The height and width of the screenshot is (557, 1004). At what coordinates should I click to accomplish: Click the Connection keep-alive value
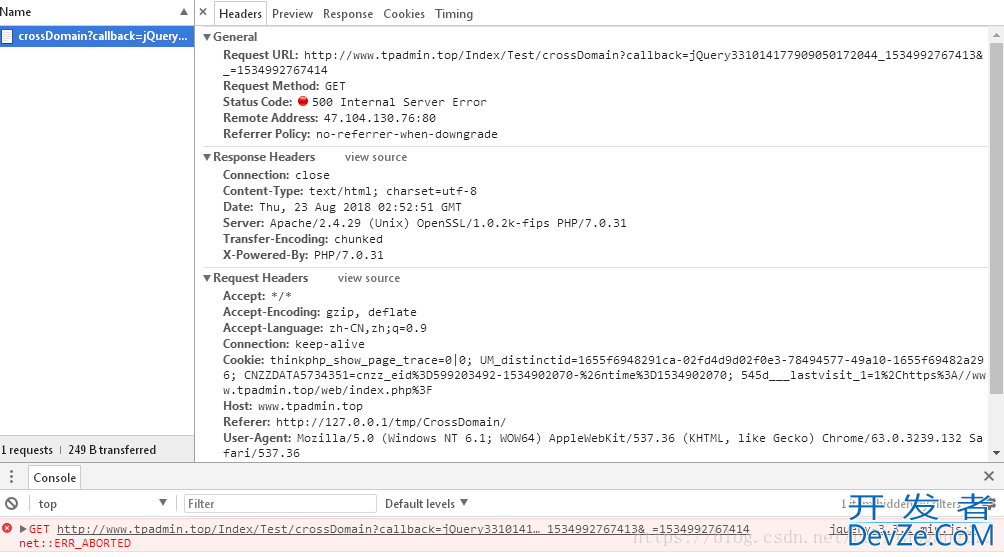click(330, 344)
